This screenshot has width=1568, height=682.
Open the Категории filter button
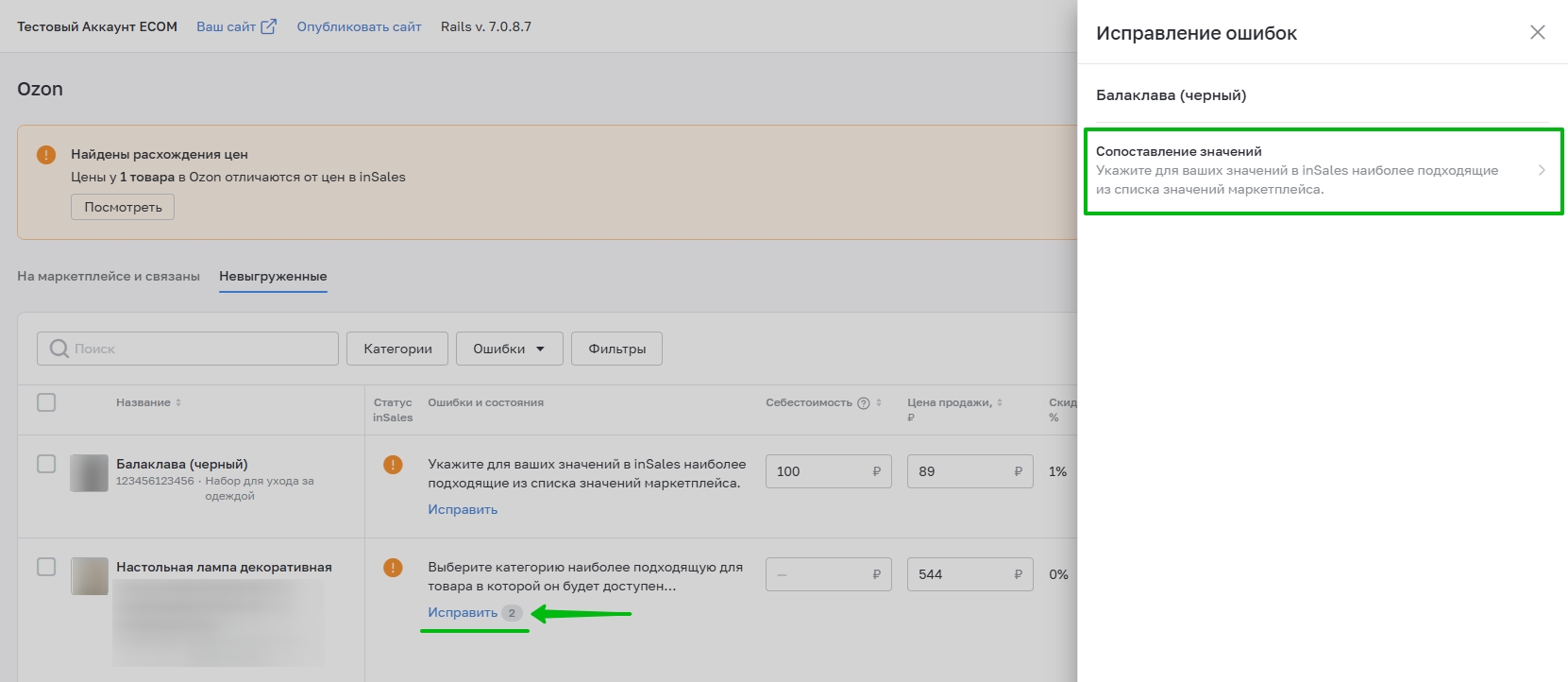point(397,349)
